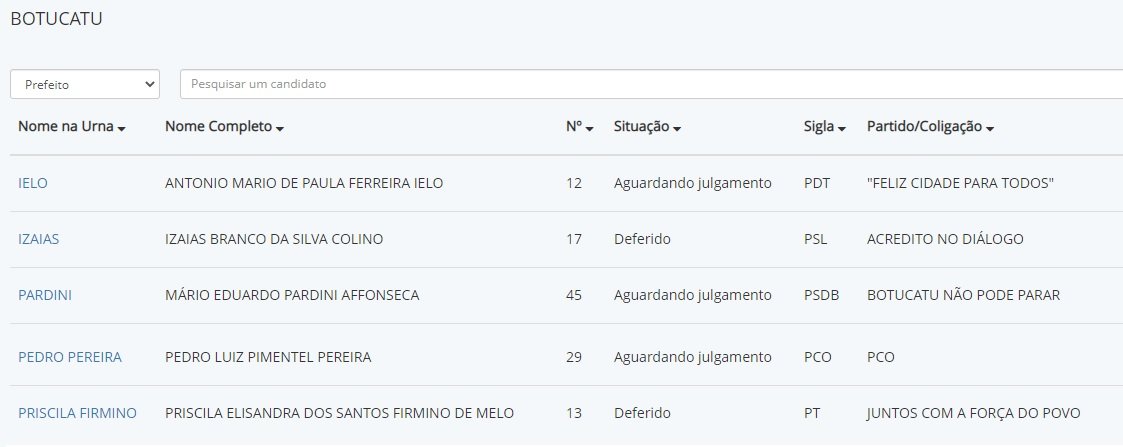Click the Situação header label

[641, 128]
